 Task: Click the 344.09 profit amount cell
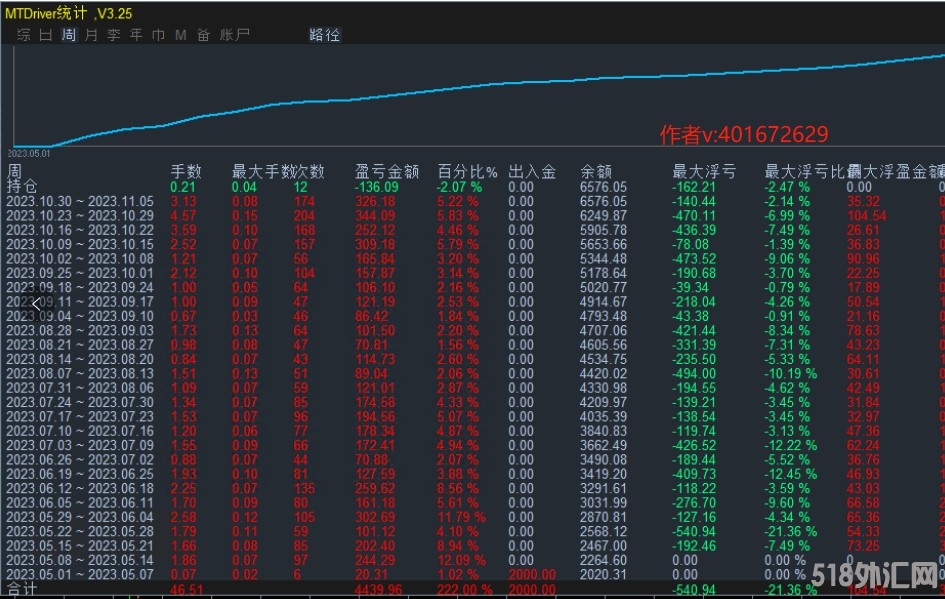[375, 216]
